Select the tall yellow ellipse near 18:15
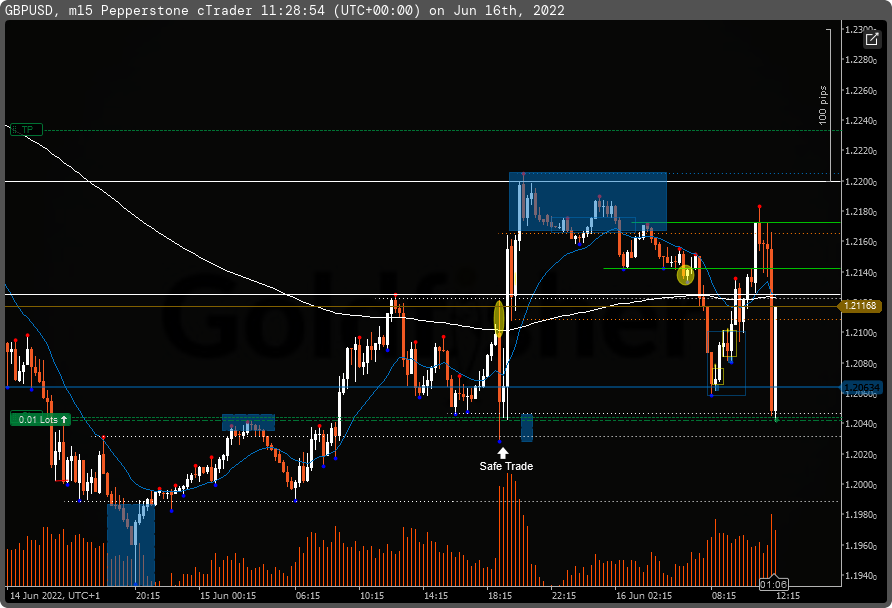The width and height of the screenshot is (892, 608). 499,319
